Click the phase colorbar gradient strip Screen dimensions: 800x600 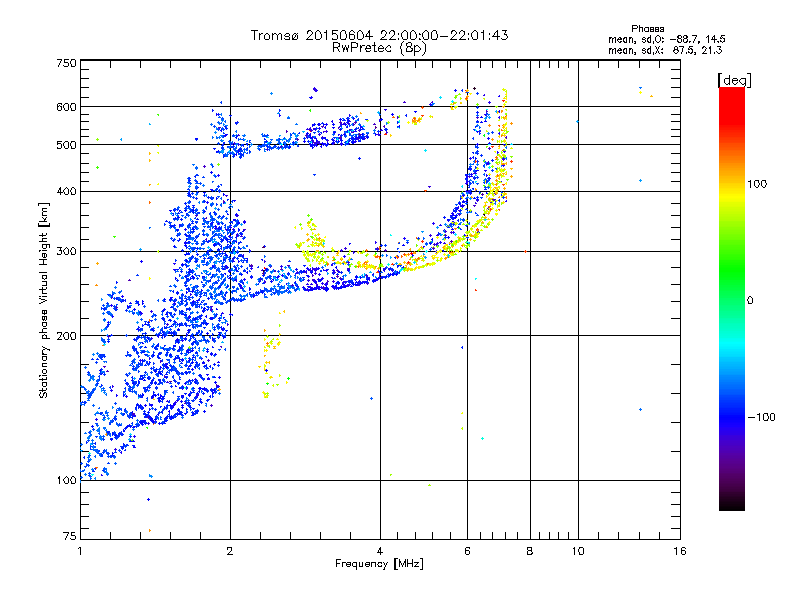click(732, 299)
